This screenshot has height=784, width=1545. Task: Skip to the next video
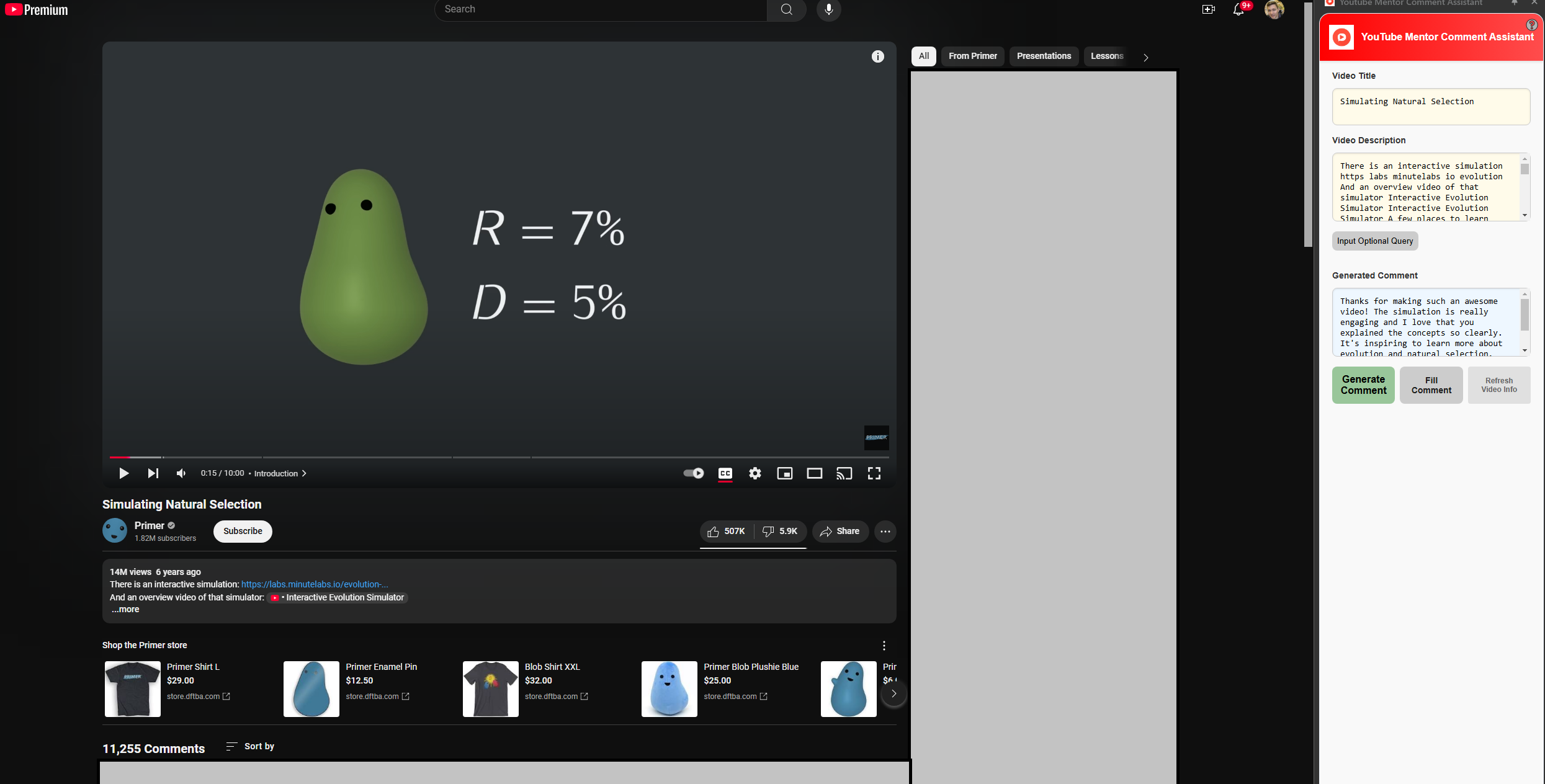tap(153, 473)
